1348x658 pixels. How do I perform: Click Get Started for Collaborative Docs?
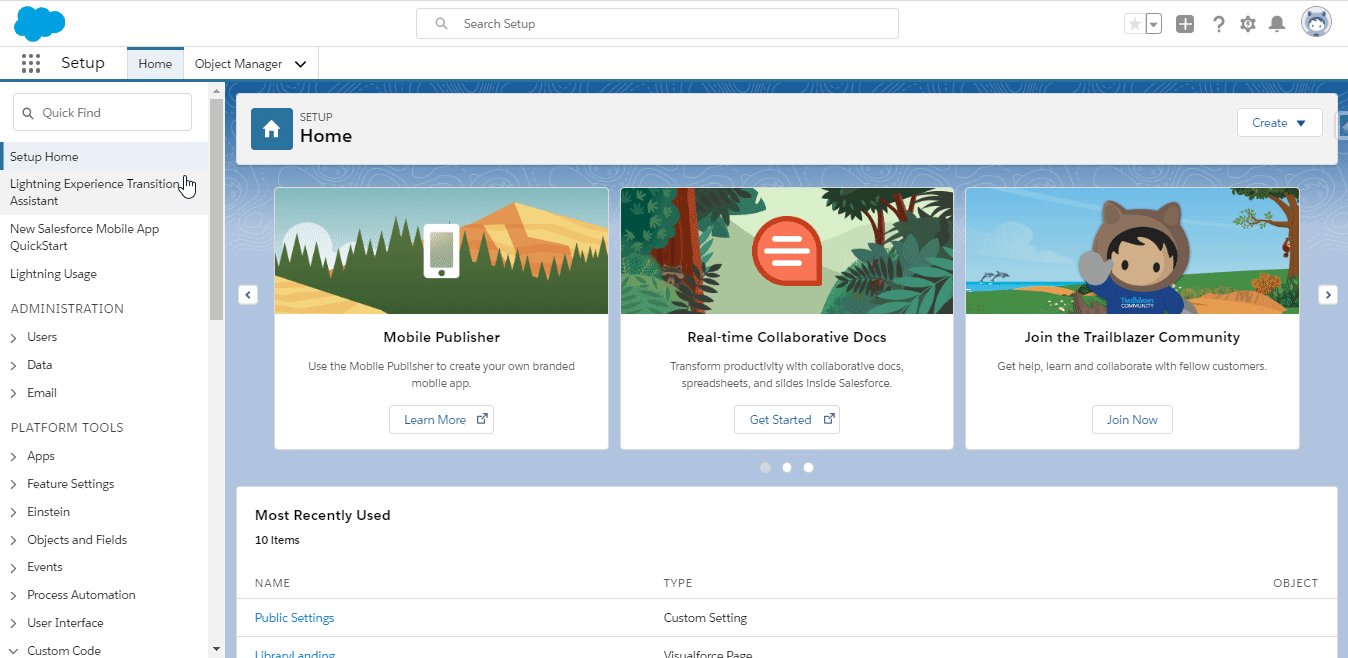click(787, 420)
